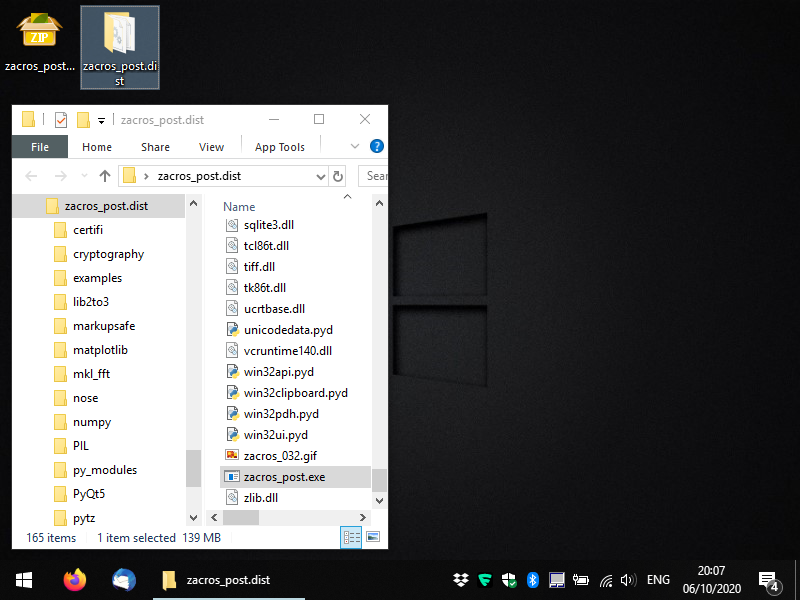800x600 pixels.
Task: Switch to details list view
Action: [351, 537]
